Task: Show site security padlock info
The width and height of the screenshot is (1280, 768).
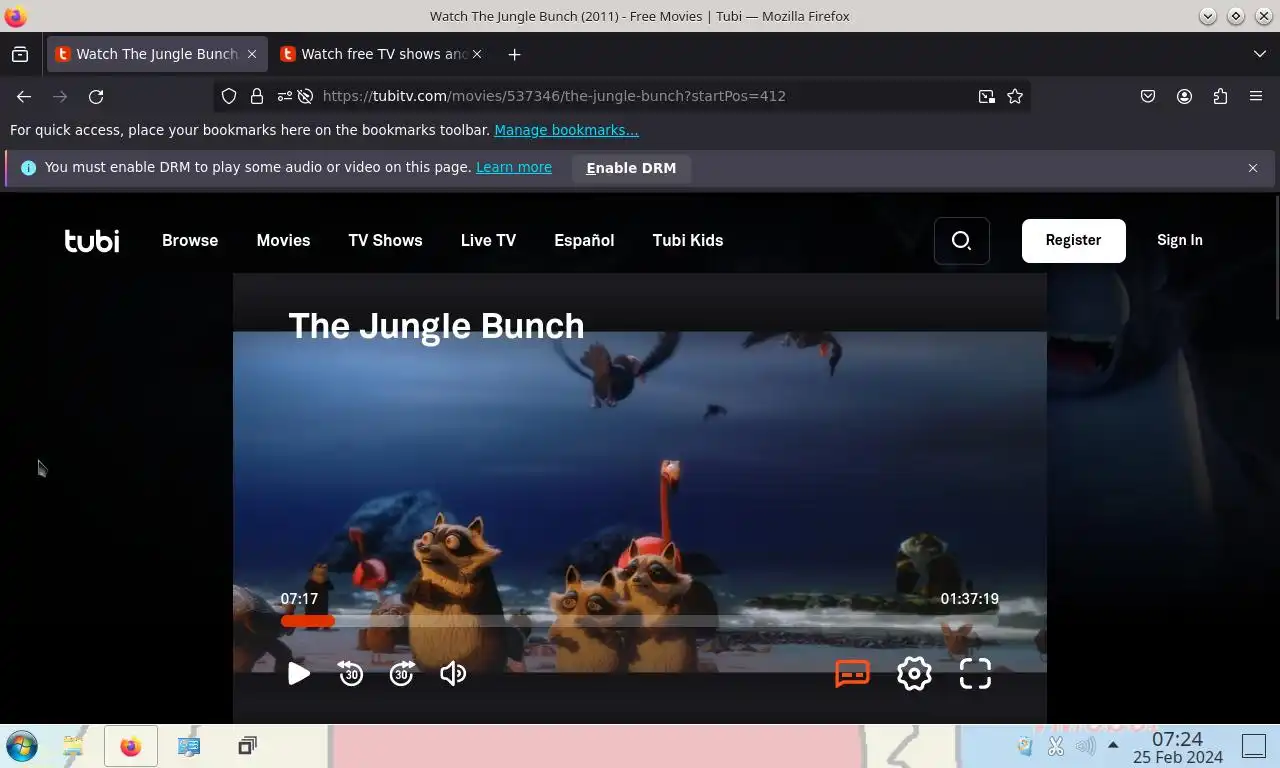Action: pyautogui.click(x=257, y=96)
